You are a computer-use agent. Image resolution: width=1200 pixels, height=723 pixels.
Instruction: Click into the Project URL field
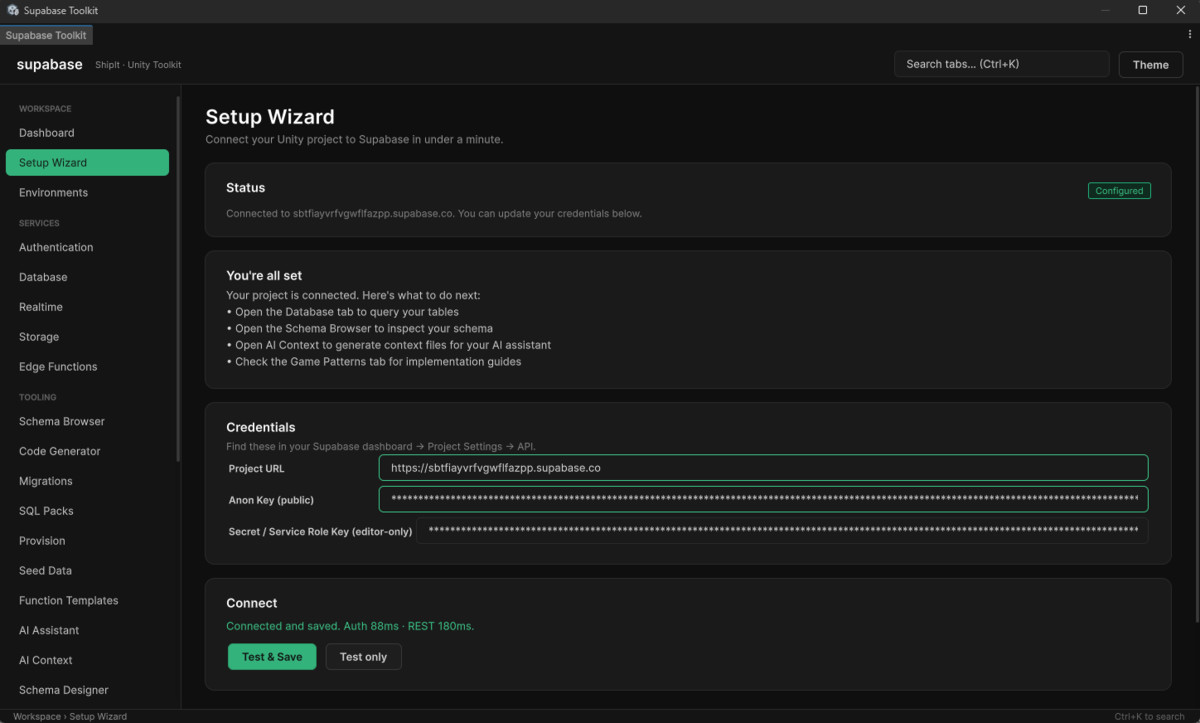(x=763, y=468)
